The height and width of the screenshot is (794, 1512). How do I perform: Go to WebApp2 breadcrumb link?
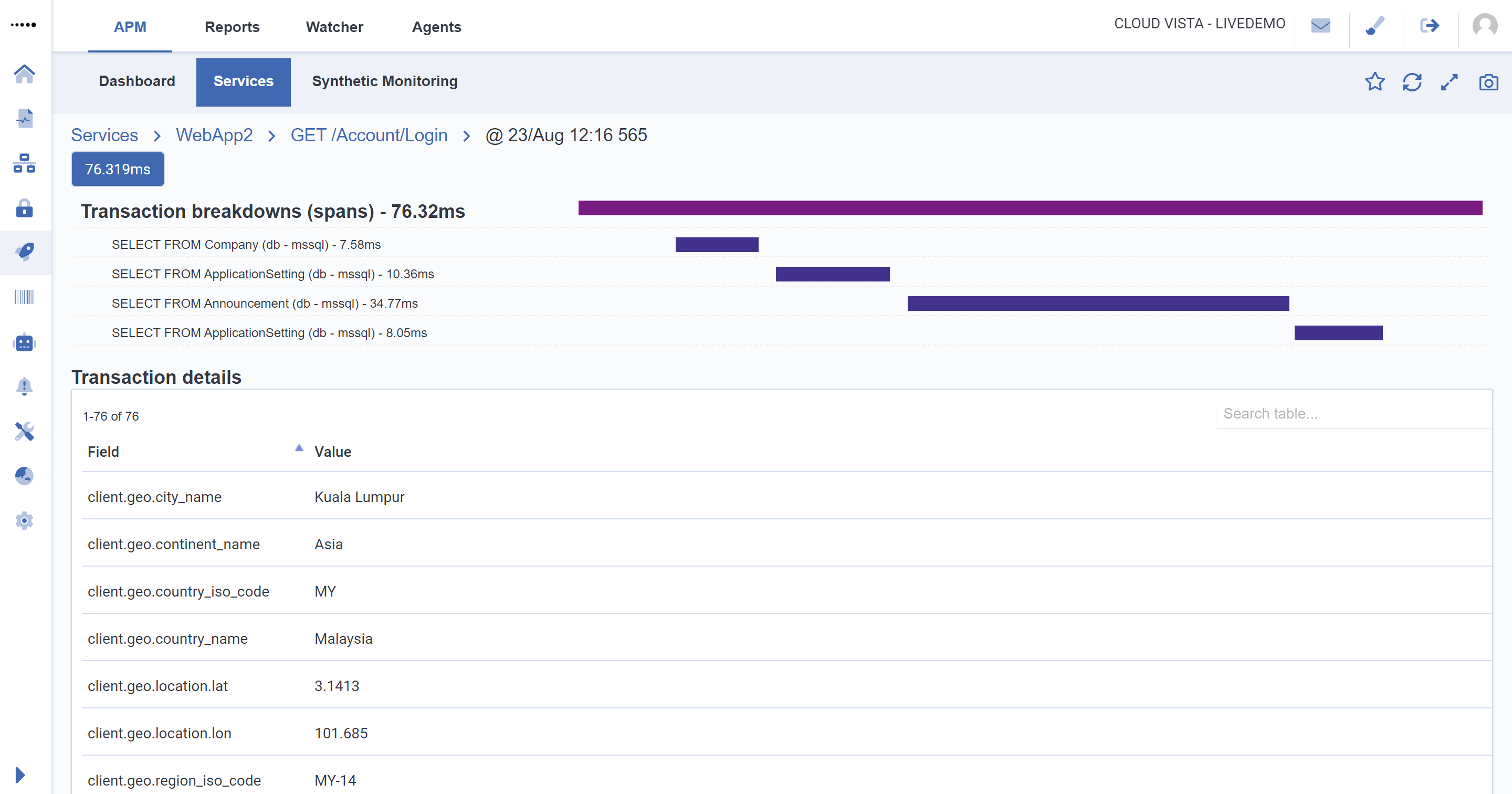pyautogui.click(x=214, y=135)
